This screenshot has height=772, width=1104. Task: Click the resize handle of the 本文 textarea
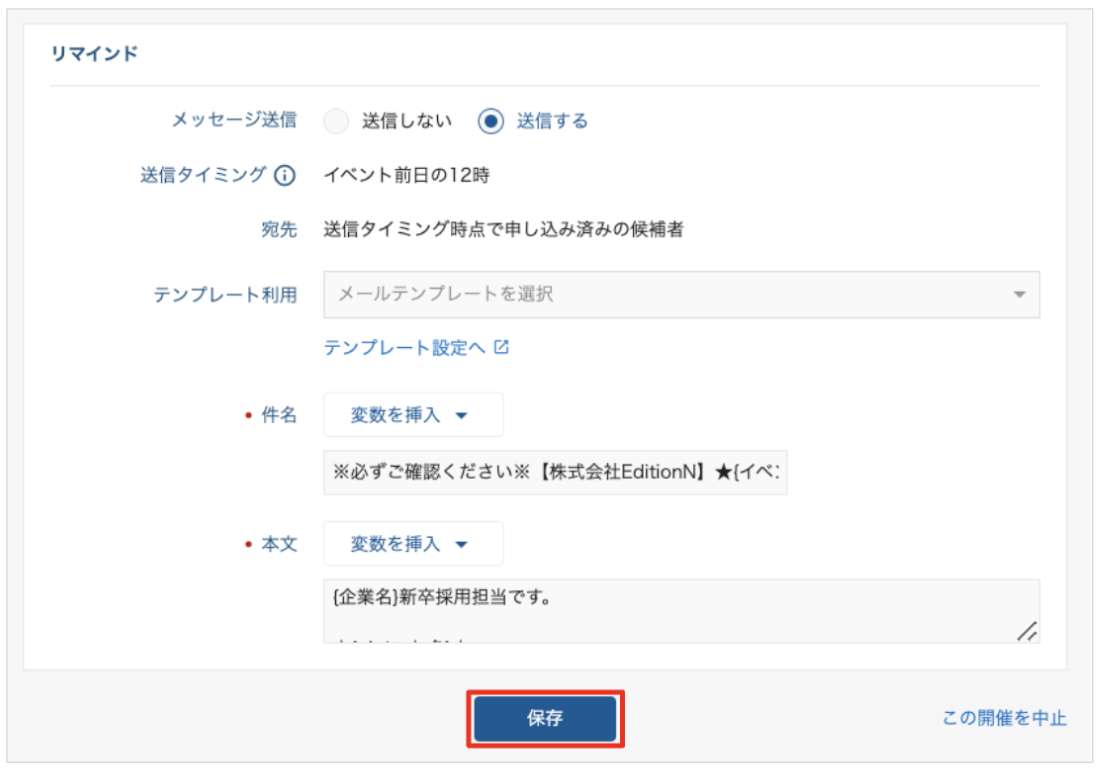click(1026, 630)
